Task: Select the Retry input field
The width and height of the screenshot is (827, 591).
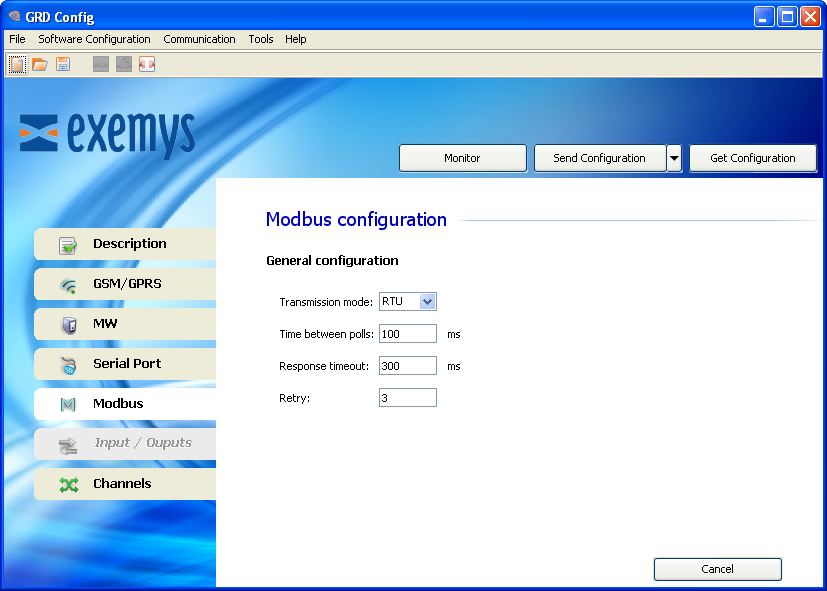Action: [407, 398]
